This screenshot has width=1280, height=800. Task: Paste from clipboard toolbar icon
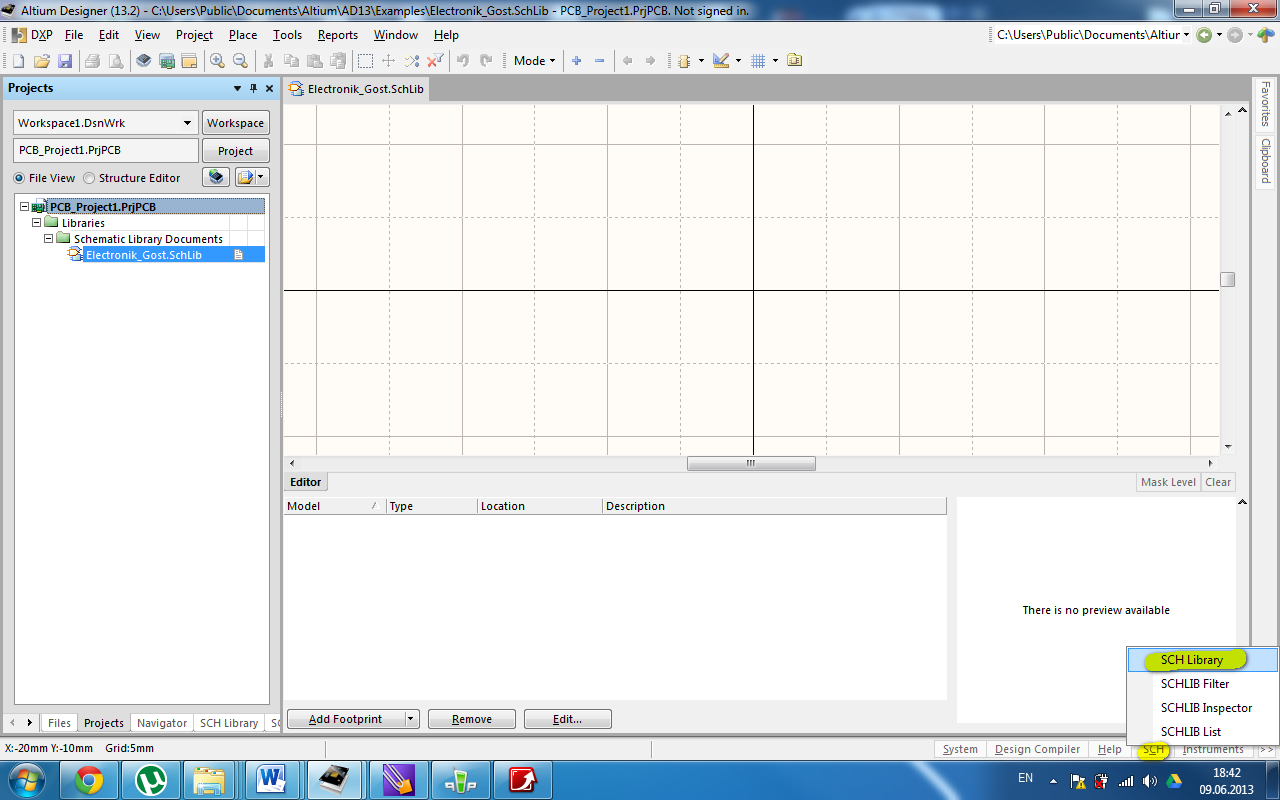pos(315,61)
